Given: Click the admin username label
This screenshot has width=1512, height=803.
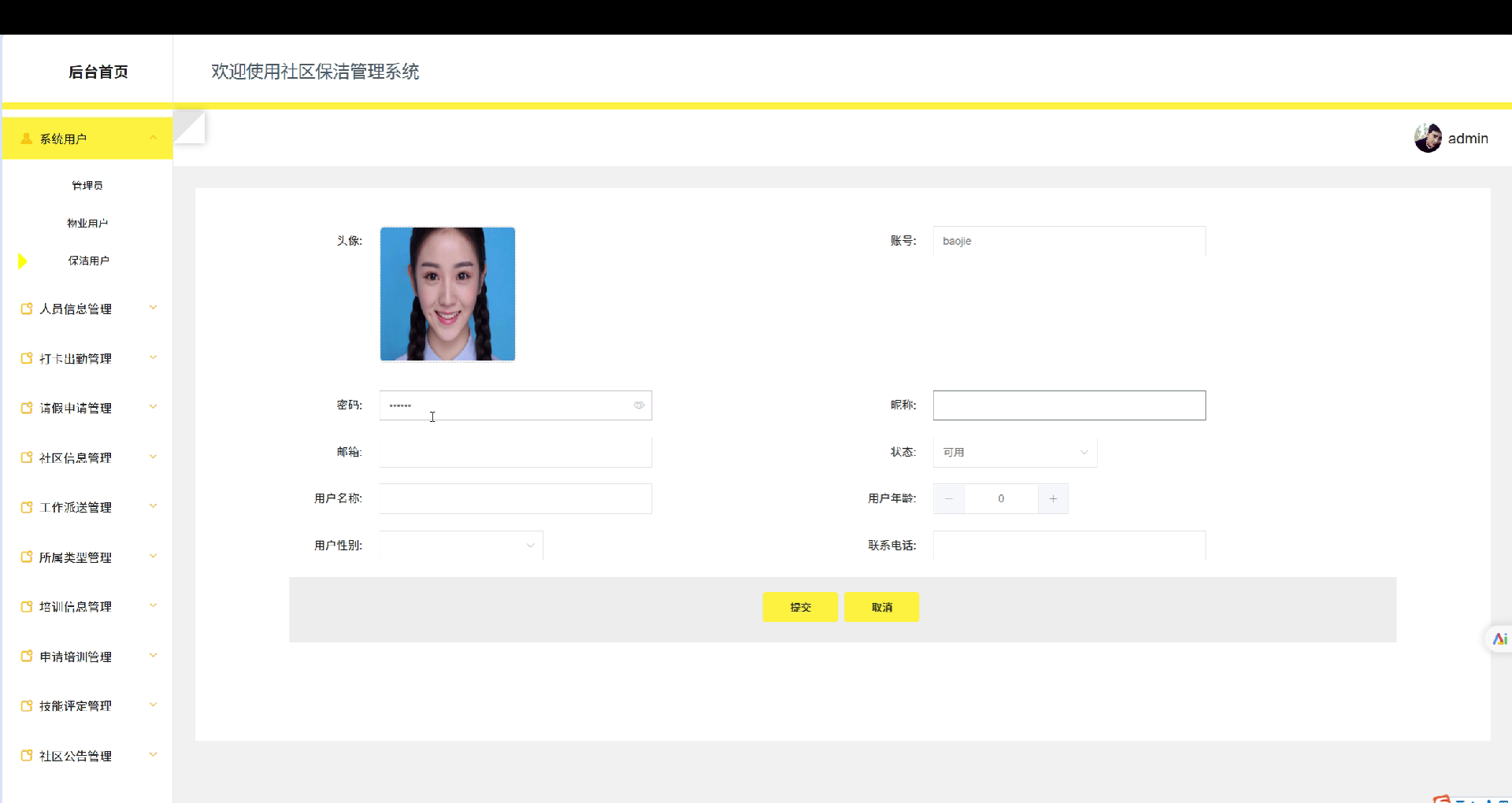Looking at the screenshot, I should 1468,139.
